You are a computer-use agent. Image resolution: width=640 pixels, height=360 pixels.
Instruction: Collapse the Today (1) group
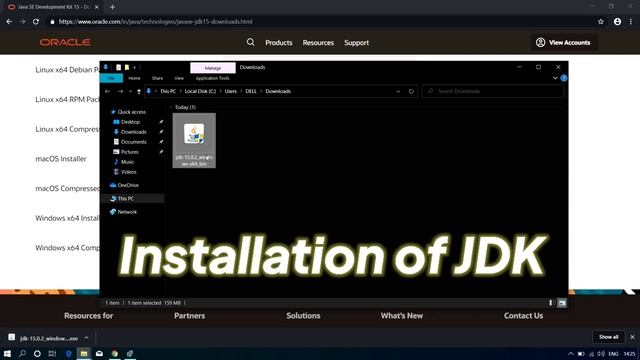click(171, 107)
